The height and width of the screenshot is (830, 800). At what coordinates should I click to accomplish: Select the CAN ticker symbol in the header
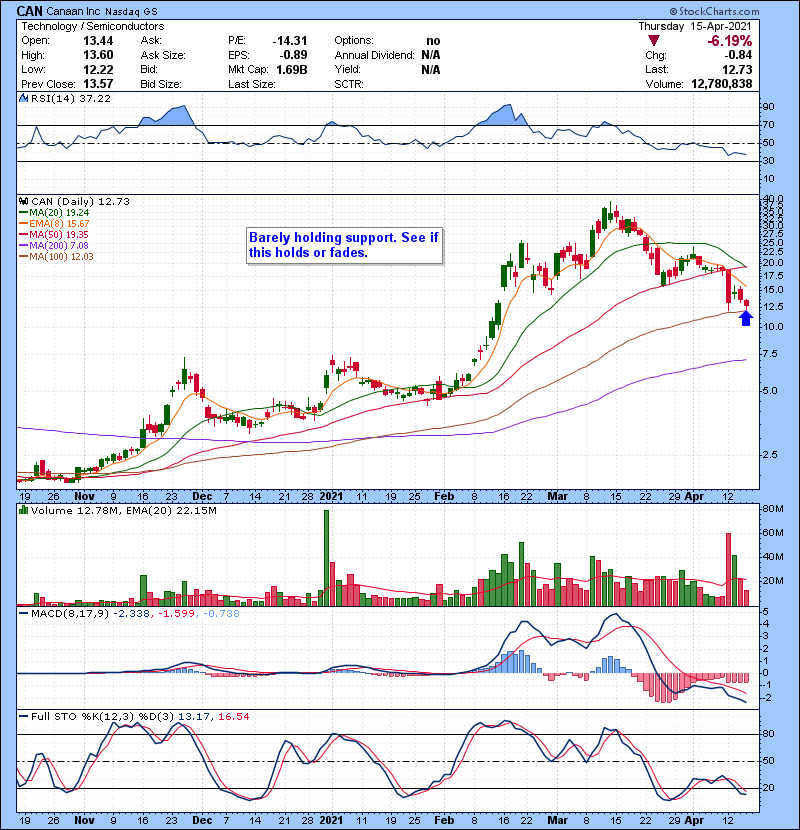tap(29, 11)
